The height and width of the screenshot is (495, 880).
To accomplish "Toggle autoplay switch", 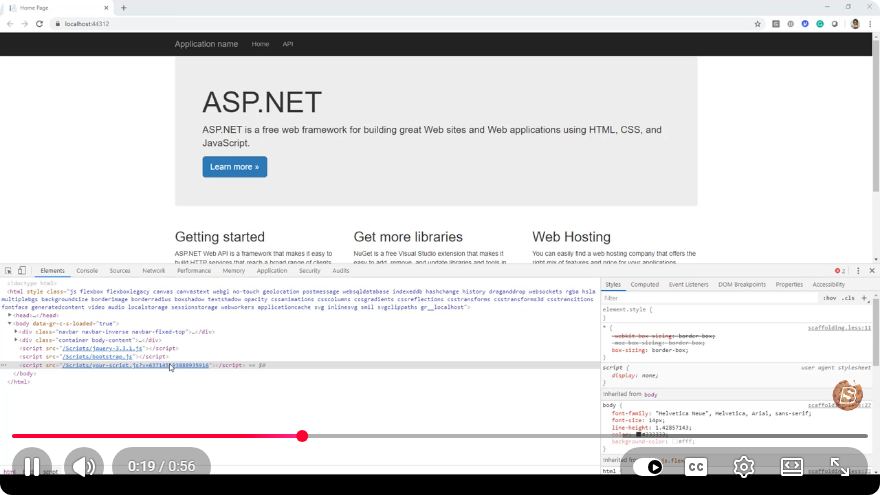I will pos(648,467).
